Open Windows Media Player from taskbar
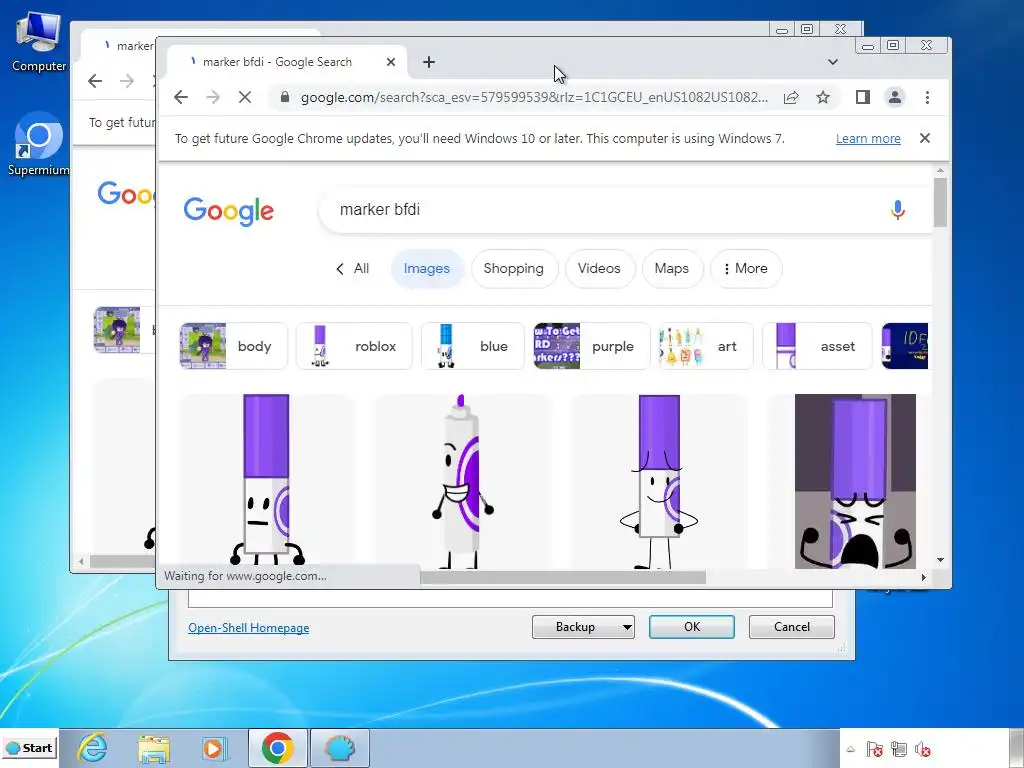Viewport: 1024px width, 768px height. 213,748
